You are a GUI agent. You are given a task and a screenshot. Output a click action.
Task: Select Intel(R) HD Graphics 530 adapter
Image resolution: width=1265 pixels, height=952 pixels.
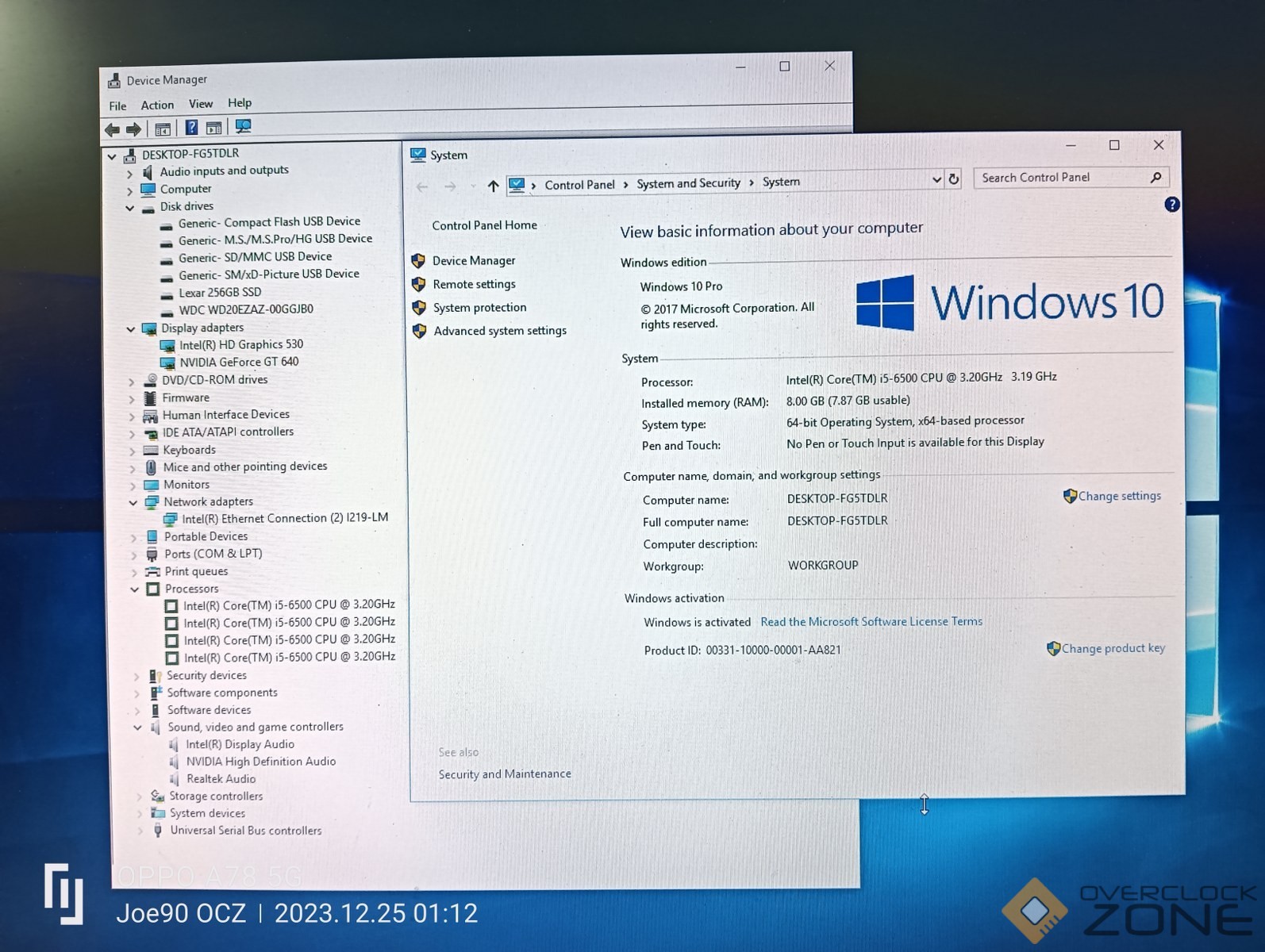coord(241,344)
